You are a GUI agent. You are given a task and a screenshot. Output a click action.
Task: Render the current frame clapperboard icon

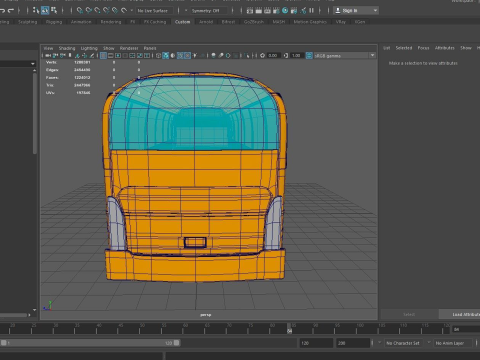pyautogui.click(x=258, y=11)
